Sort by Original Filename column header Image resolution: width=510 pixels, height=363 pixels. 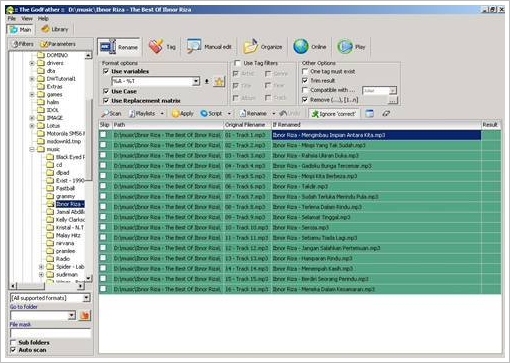coord(247,125)
